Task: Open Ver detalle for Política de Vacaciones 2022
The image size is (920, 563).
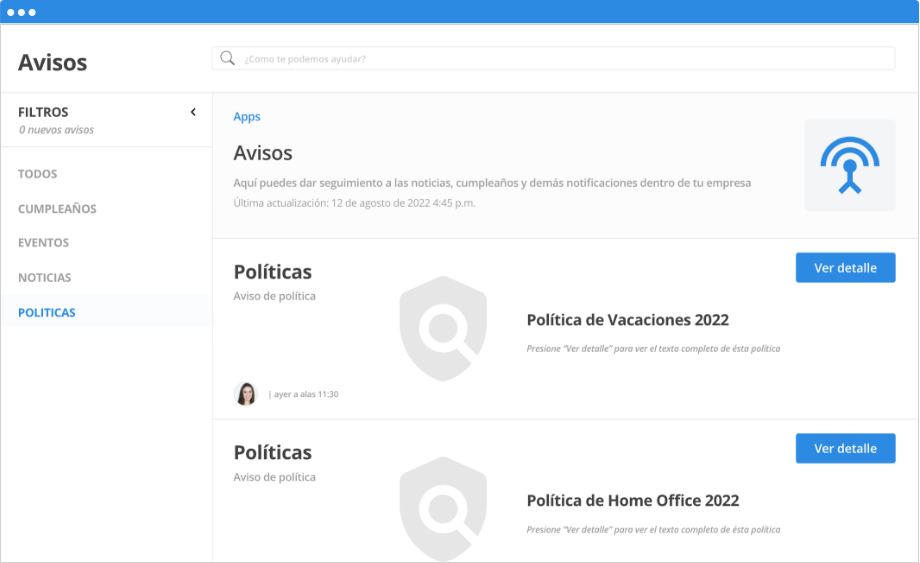Action: click(x=845, y=267)
